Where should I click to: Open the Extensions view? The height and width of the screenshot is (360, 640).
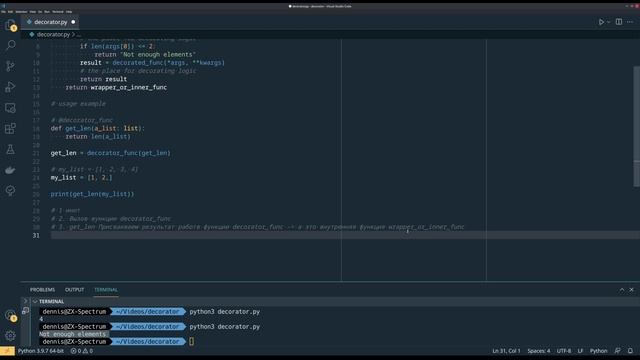(x=10, y=129)
